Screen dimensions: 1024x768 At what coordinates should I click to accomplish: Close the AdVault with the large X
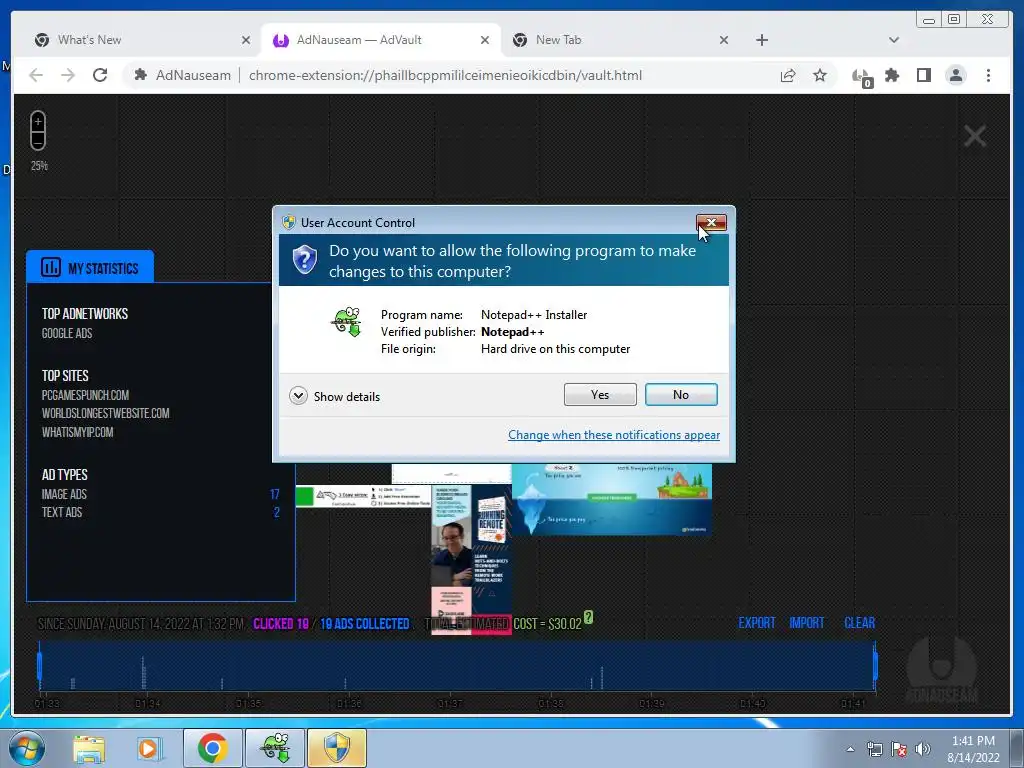975,136
